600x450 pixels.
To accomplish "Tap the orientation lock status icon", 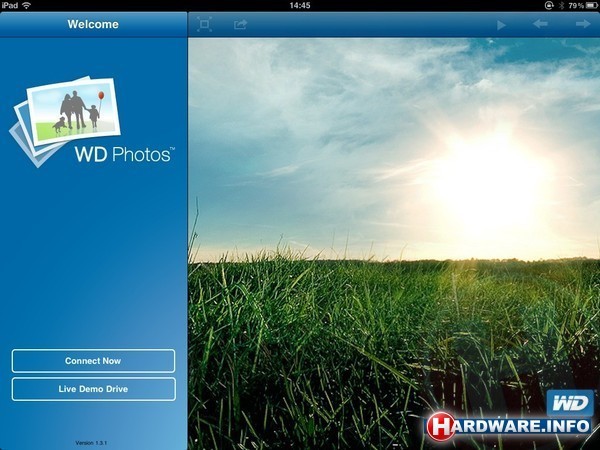I will (549, 5).
